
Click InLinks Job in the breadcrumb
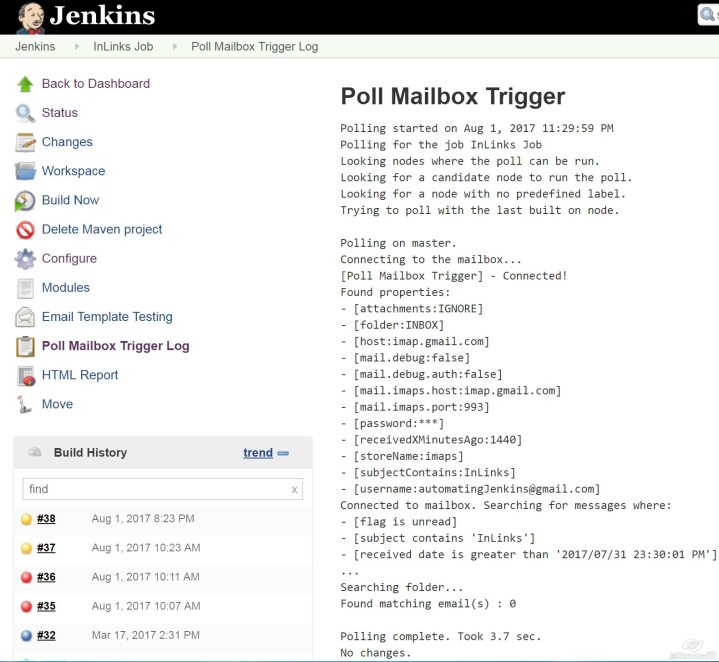[123, 46]
